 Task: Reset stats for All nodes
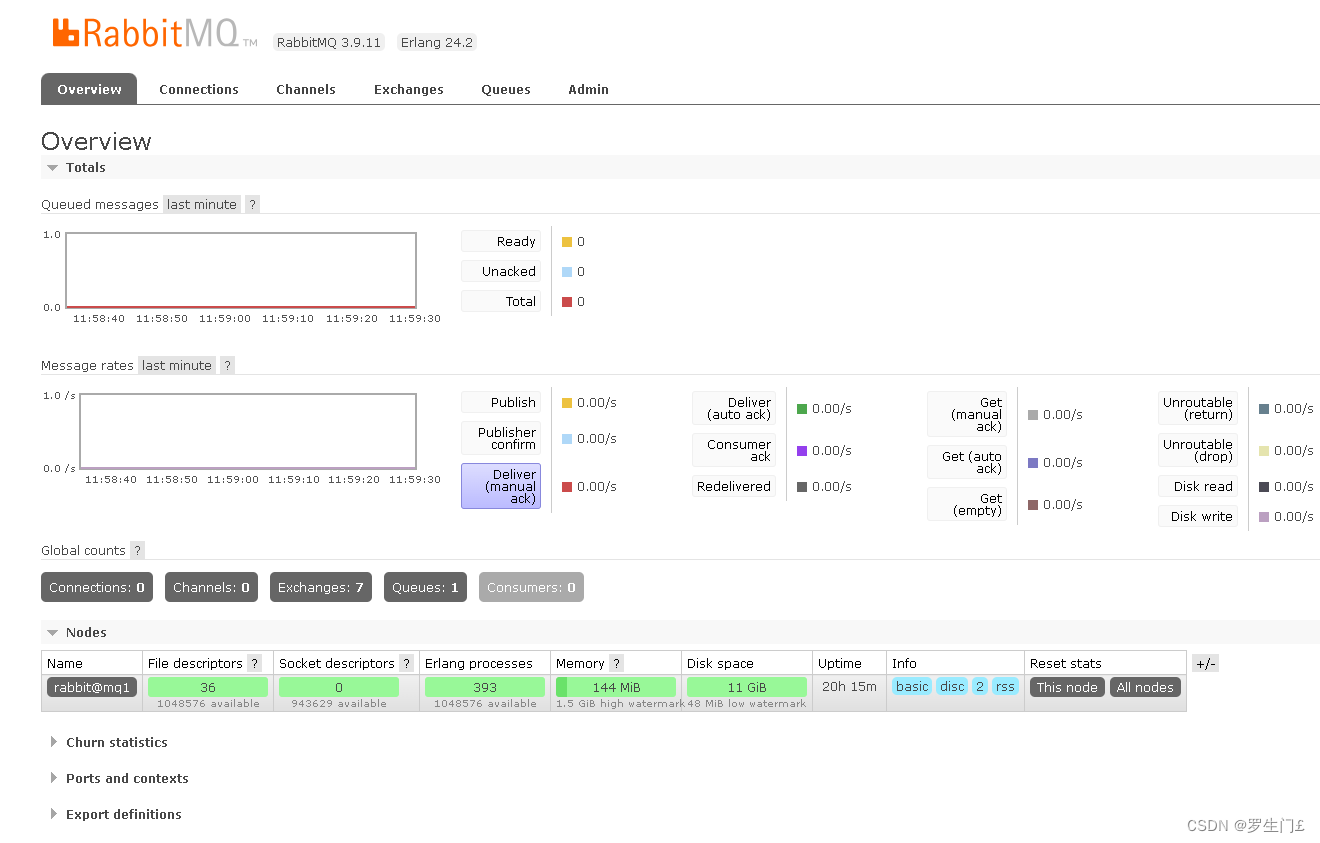1145,687
